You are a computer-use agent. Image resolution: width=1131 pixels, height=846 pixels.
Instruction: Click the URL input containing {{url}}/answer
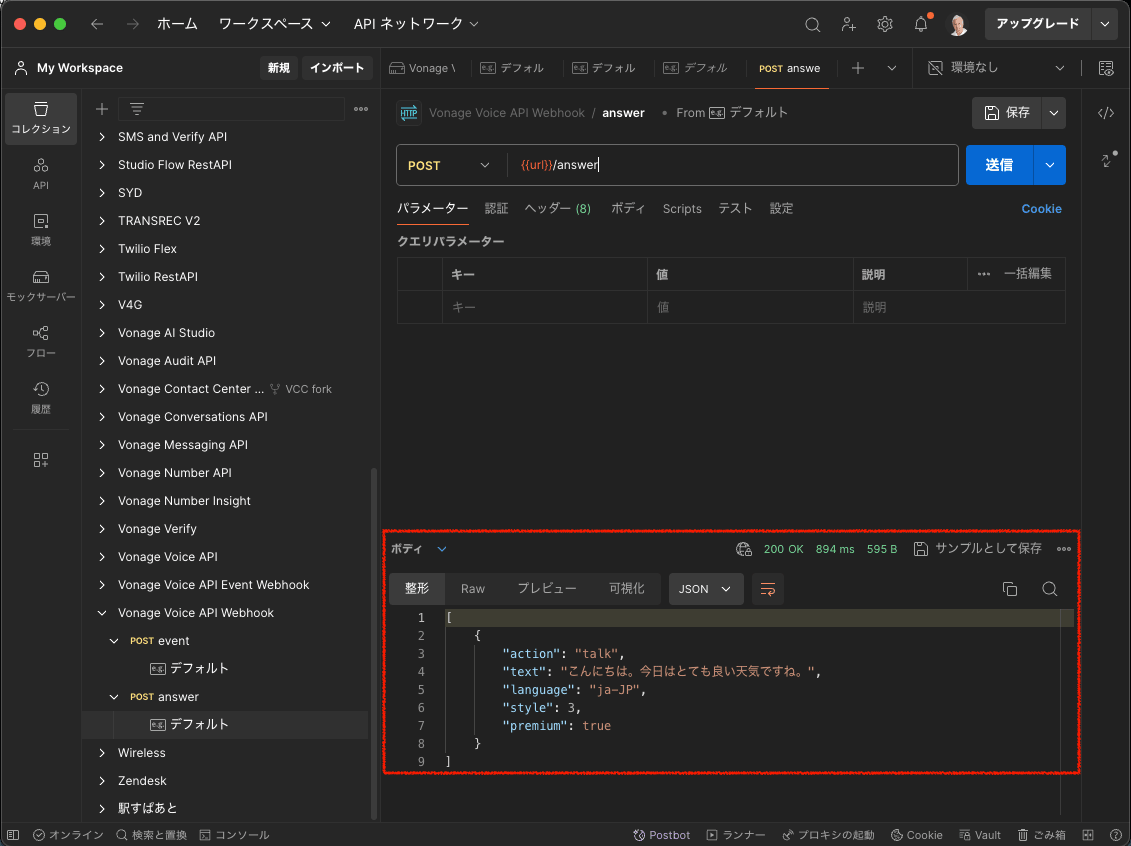[x=700, y=165]
